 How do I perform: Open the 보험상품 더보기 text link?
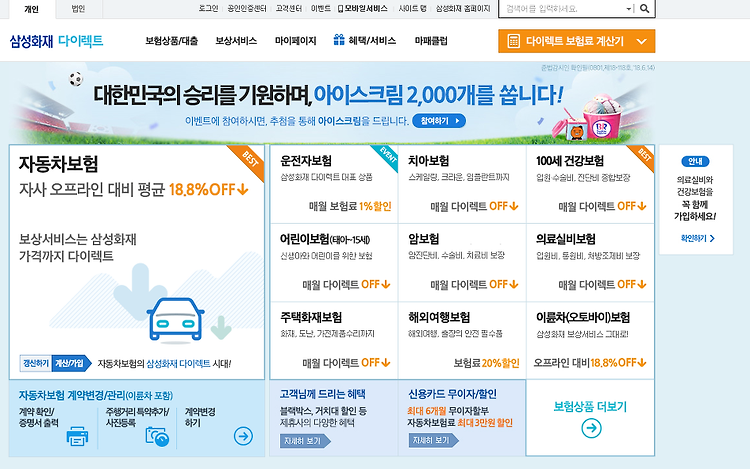pos(590,407)
